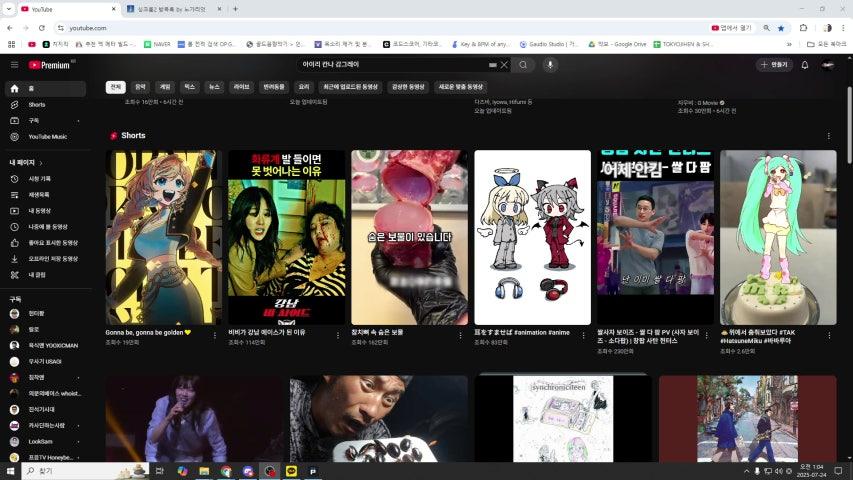Open offline downloads in the sidebar
Screen dimensions: 853x480
coord(46,259)
